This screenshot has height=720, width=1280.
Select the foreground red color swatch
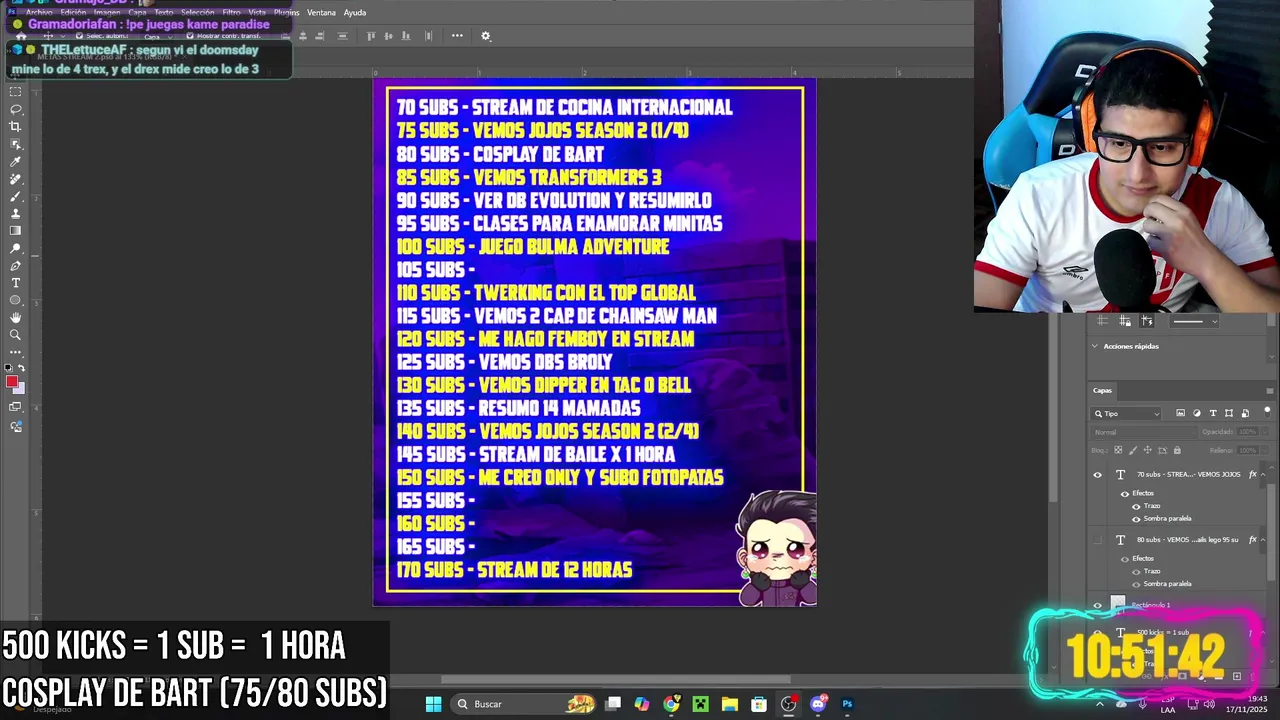[x=12, y=381]
